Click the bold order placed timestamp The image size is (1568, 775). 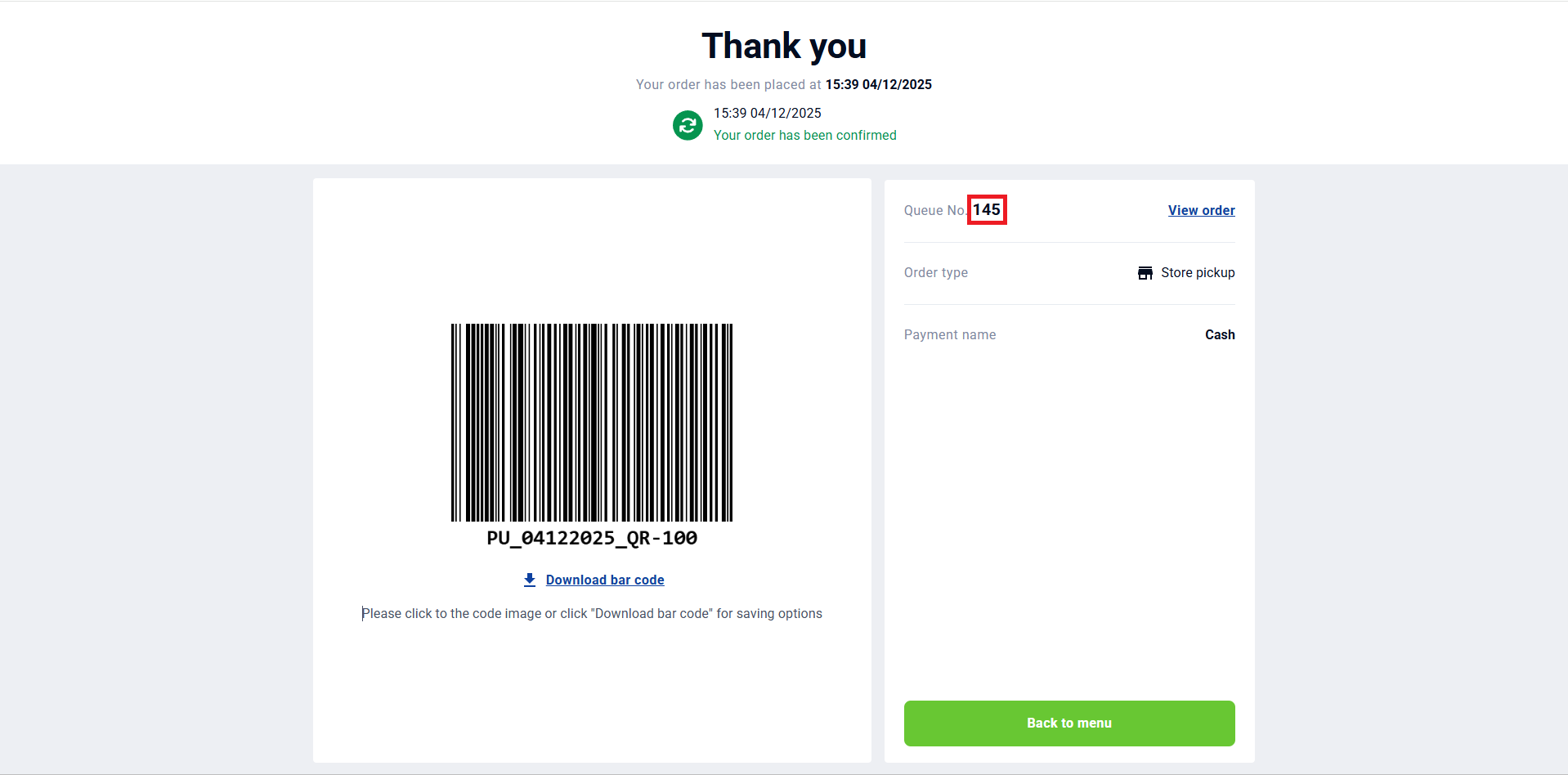[x=878, y=85]
